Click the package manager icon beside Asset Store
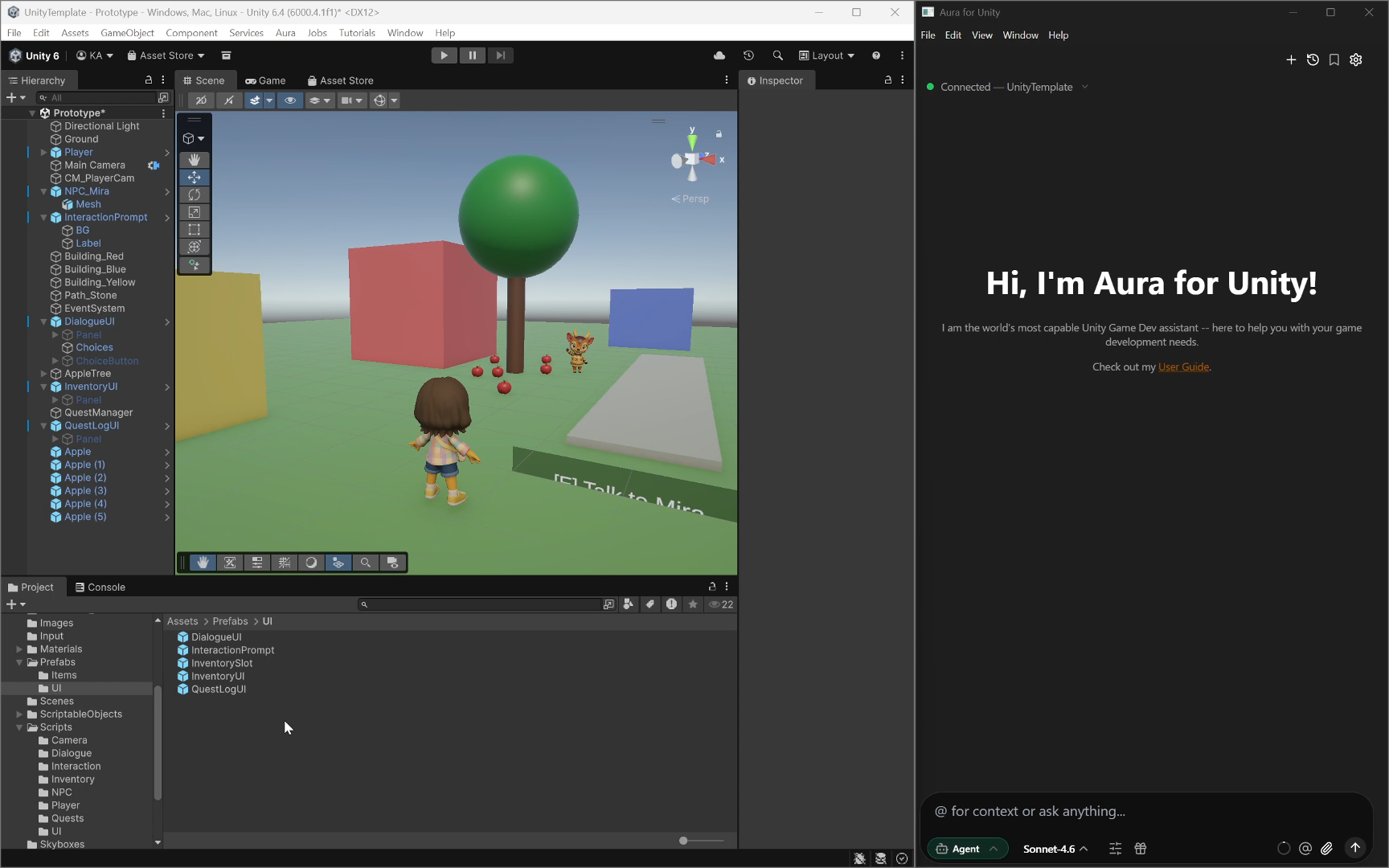This screenshot has width=1389, height=868. 226,55
